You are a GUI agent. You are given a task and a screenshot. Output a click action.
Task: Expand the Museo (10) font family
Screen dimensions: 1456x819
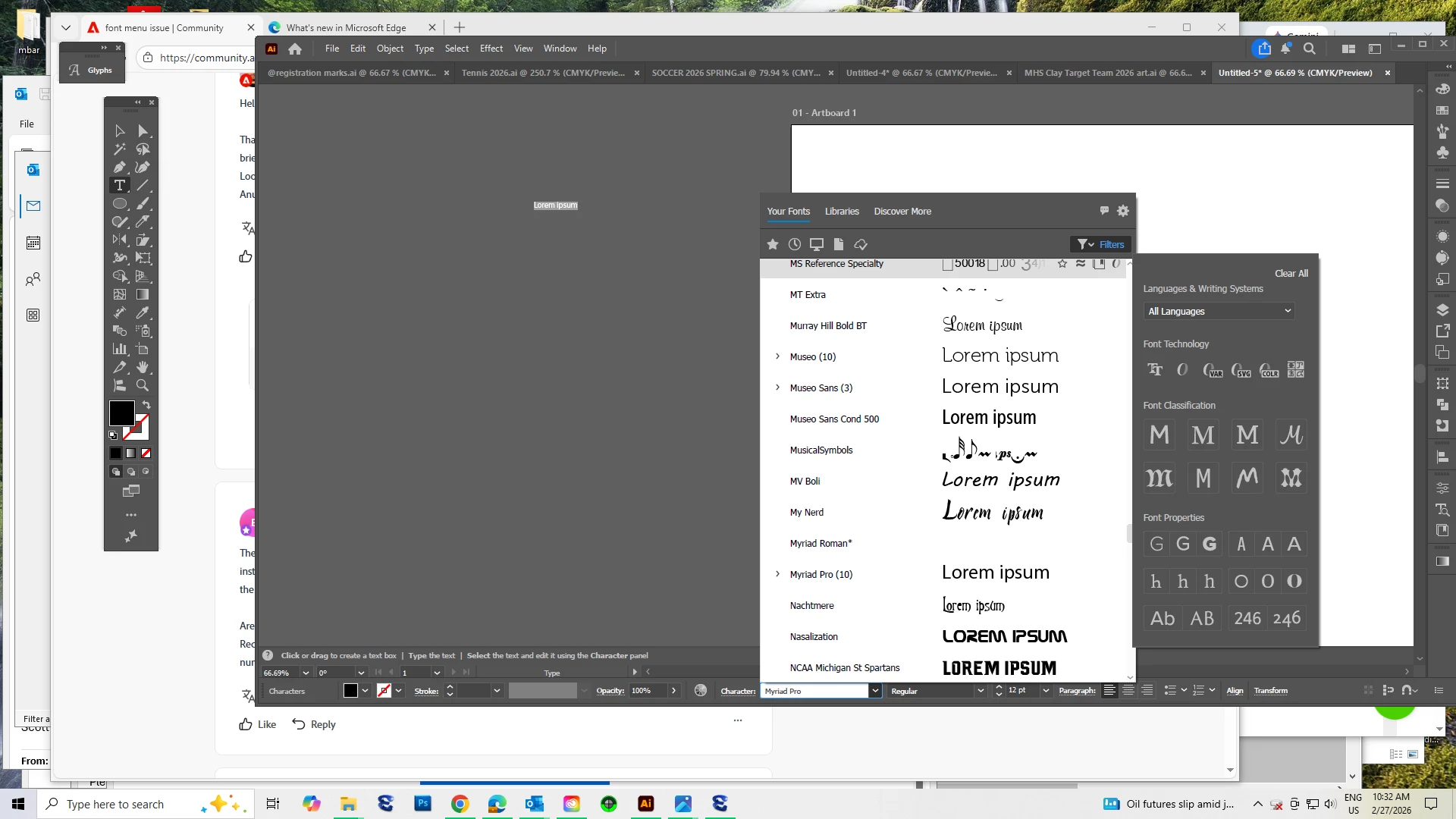pyautogui.click(x=777, y=356)
